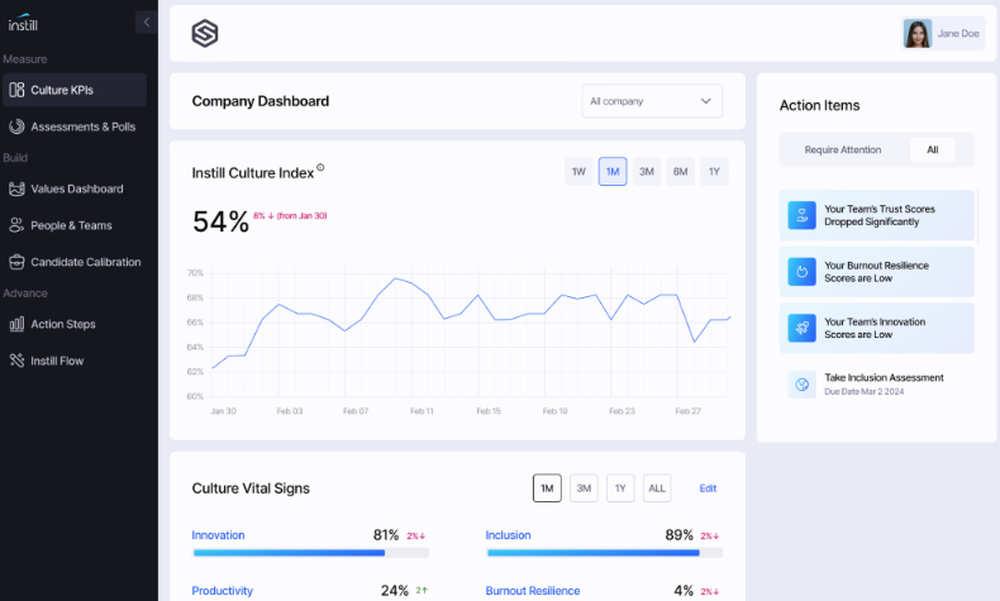1000x601 pixels.
Task: Collapse the sidebar with the arrow button
Action: pos(146,22)
